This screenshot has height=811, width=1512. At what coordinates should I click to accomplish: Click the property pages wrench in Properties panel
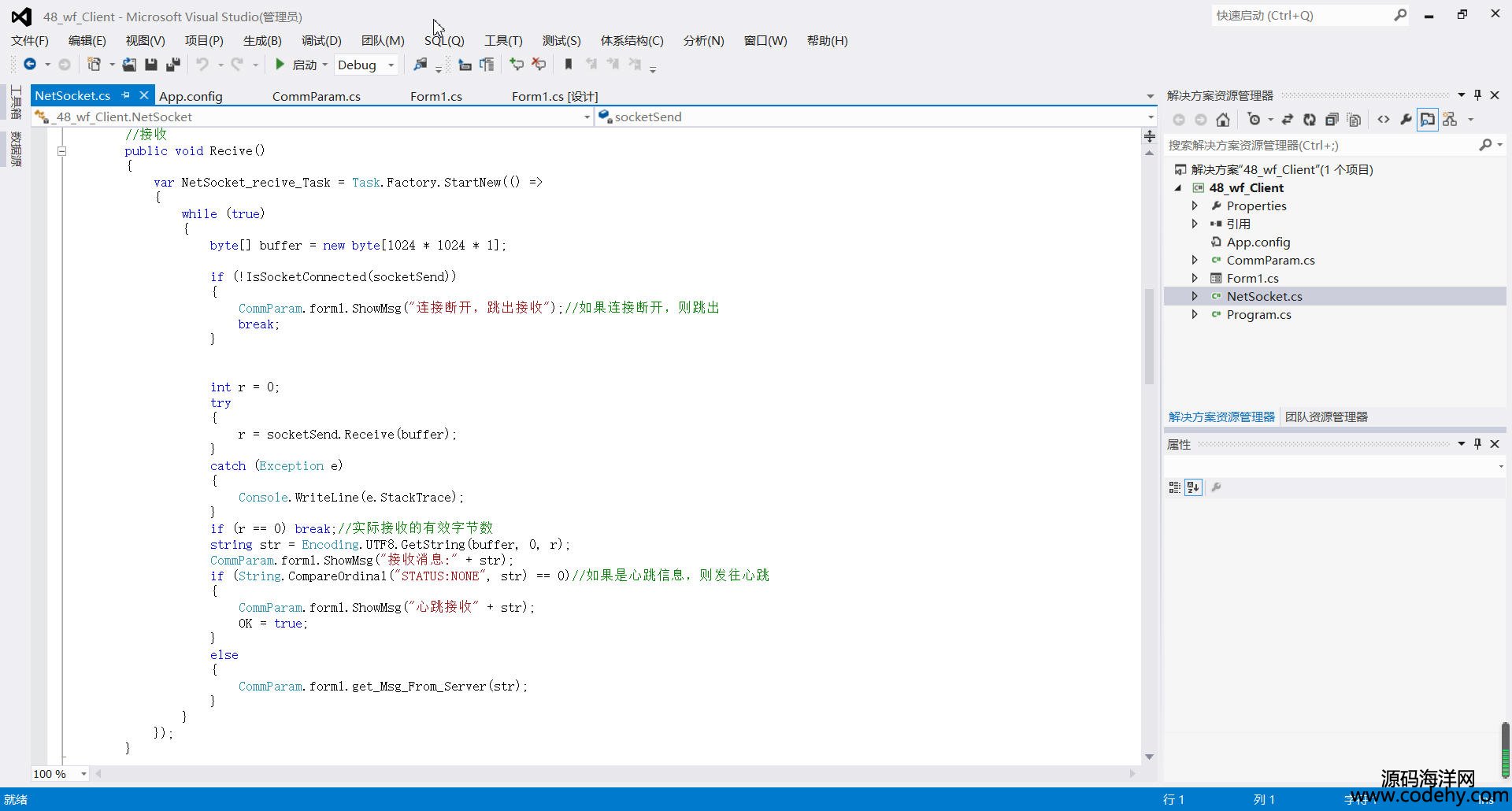tap(1216, 487)
